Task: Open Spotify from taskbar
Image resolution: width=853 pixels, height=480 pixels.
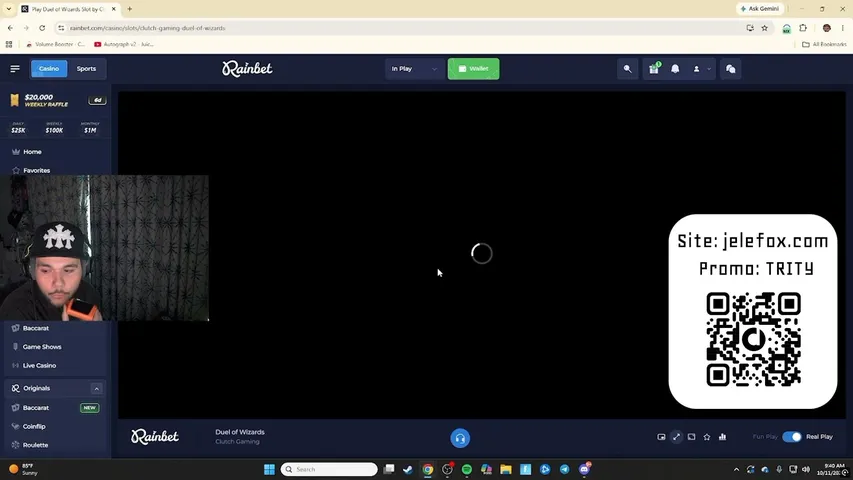Action: coord(467,469)
